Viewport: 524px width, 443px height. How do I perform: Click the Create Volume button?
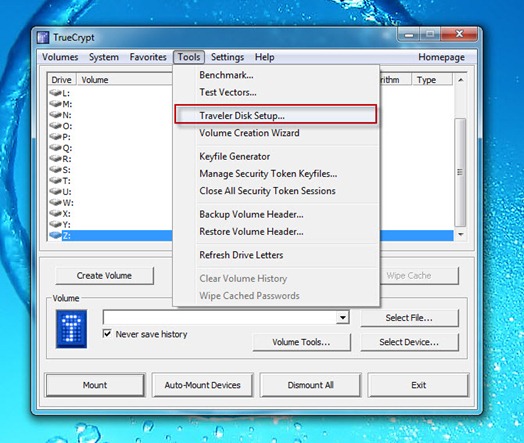tap(105, 276)
